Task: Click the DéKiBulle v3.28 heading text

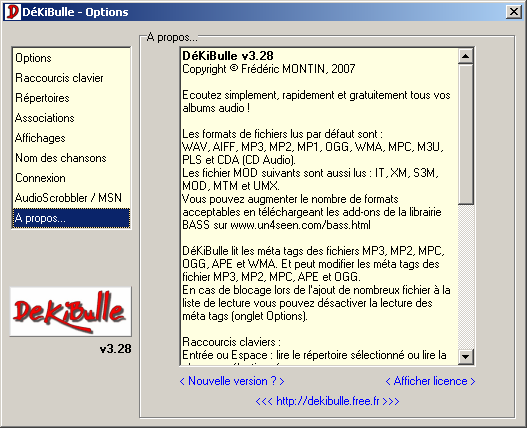Action: [x=228, y=56]
